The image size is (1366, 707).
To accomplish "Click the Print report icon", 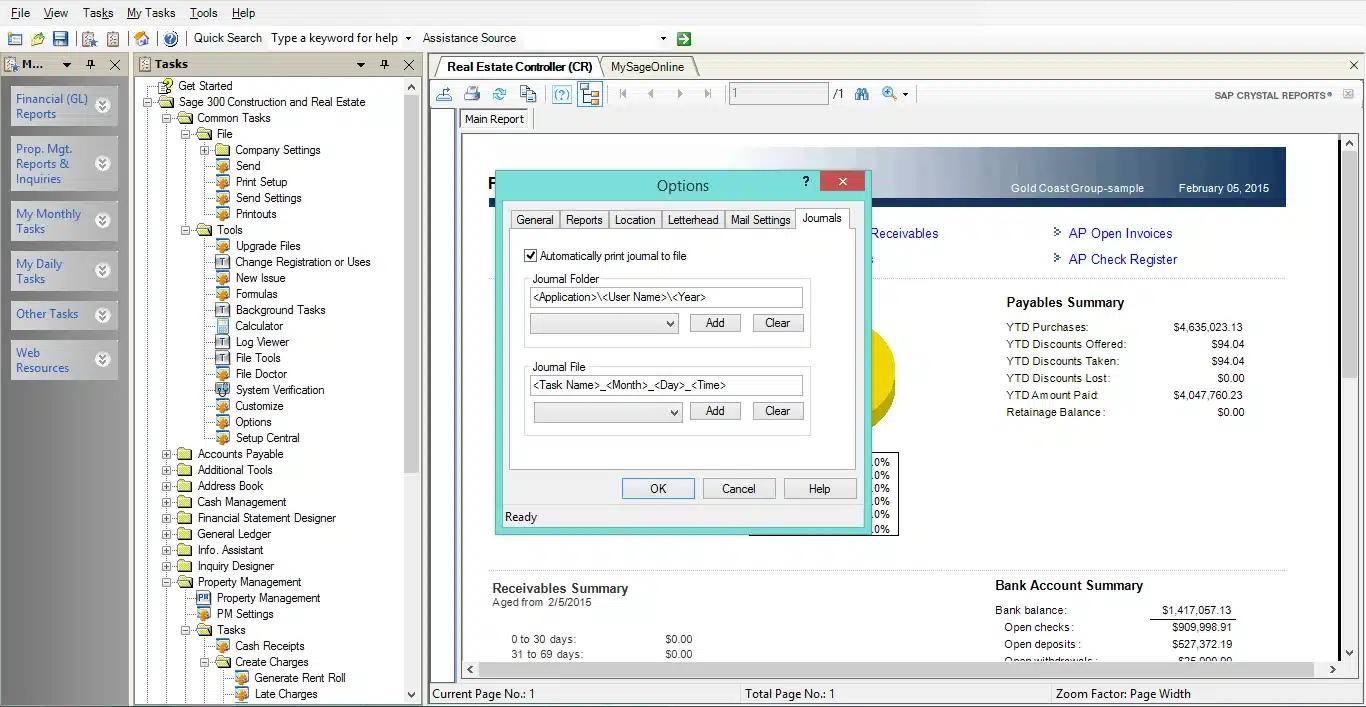I will point(470,94).
